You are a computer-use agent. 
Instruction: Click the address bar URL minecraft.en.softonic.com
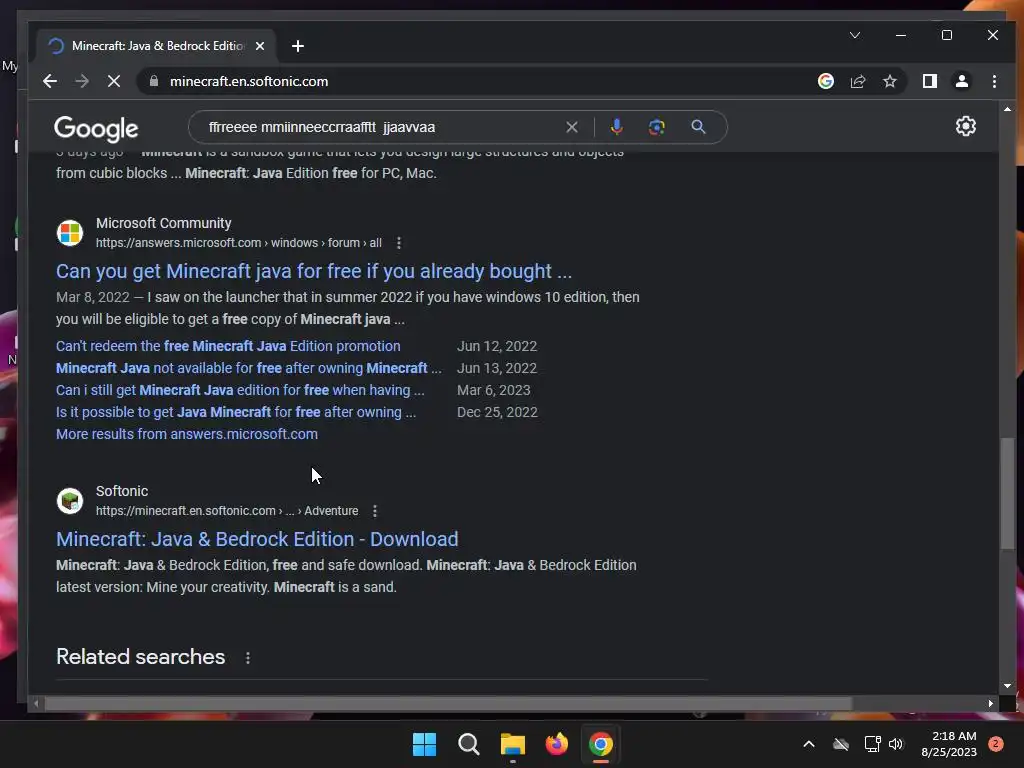[249, 81]
